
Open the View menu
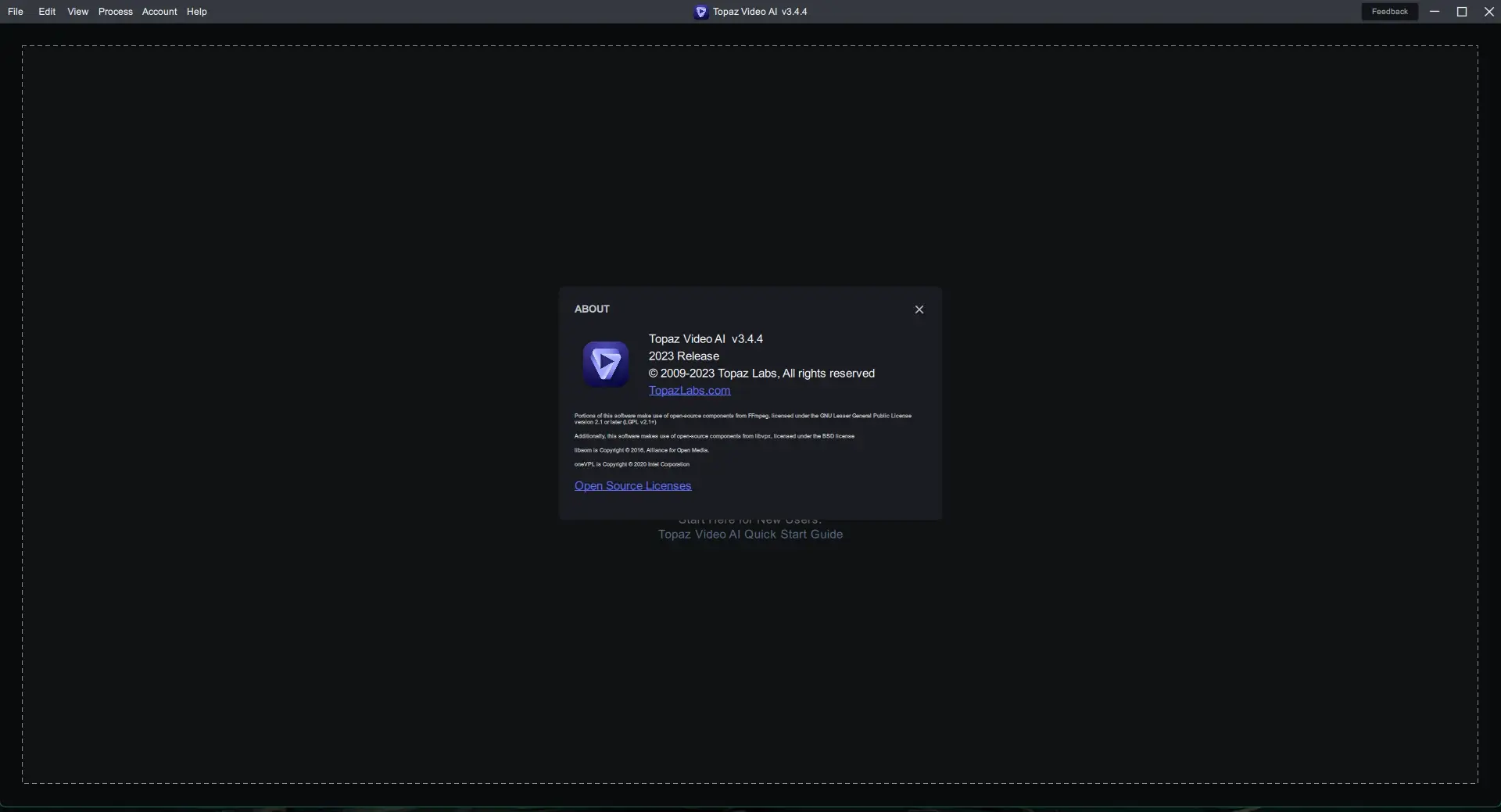[x=78, y=12]
